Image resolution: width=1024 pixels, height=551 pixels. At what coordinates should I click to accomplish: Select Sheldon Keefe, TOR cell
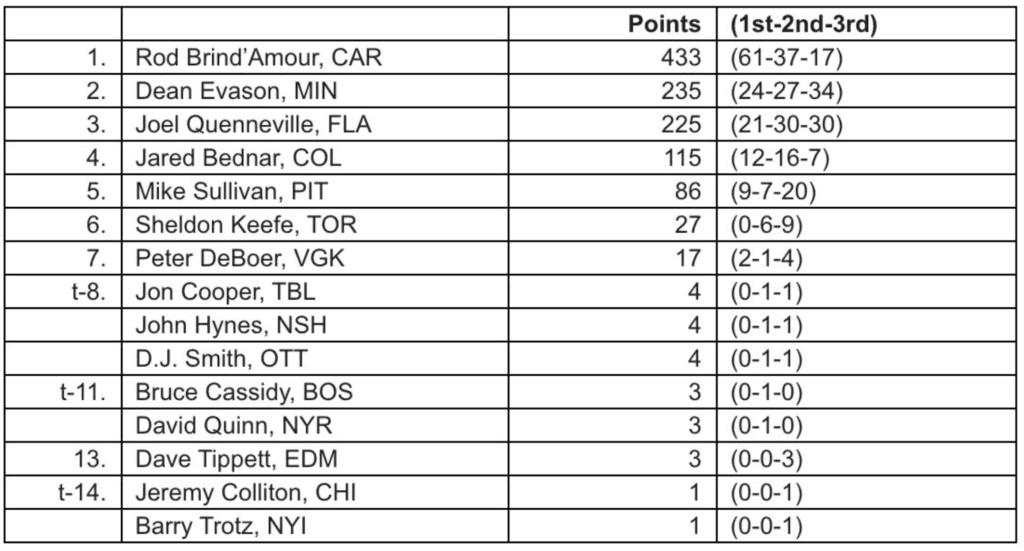point(245,225)
